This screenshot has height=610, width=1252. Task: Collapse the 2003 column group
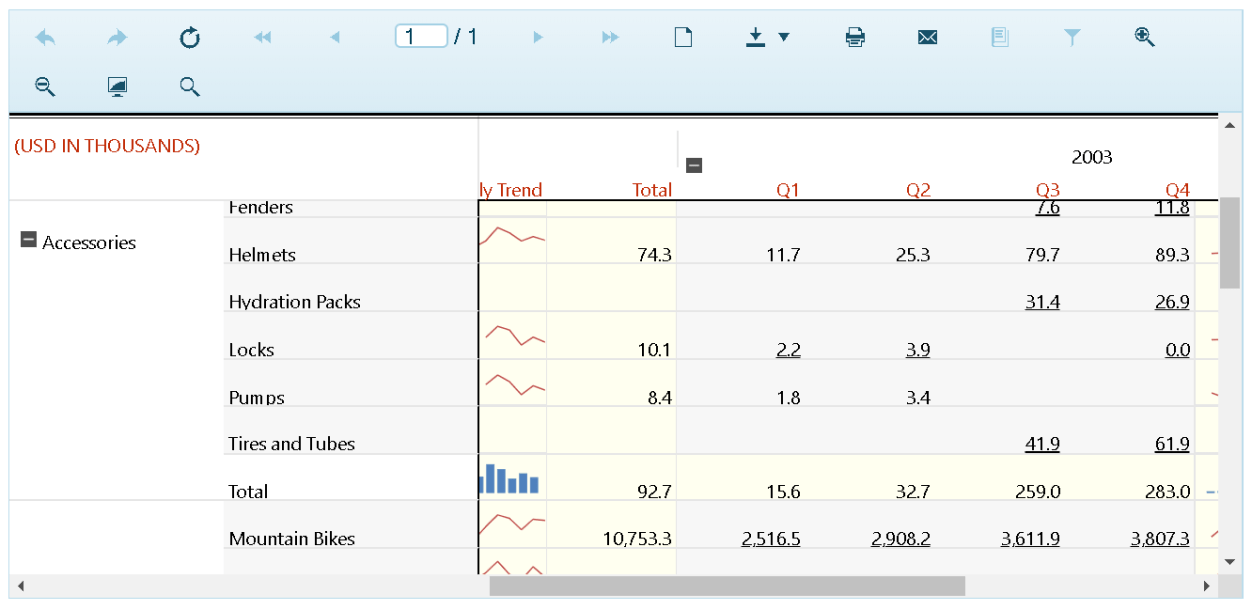[x=694, y=164]
